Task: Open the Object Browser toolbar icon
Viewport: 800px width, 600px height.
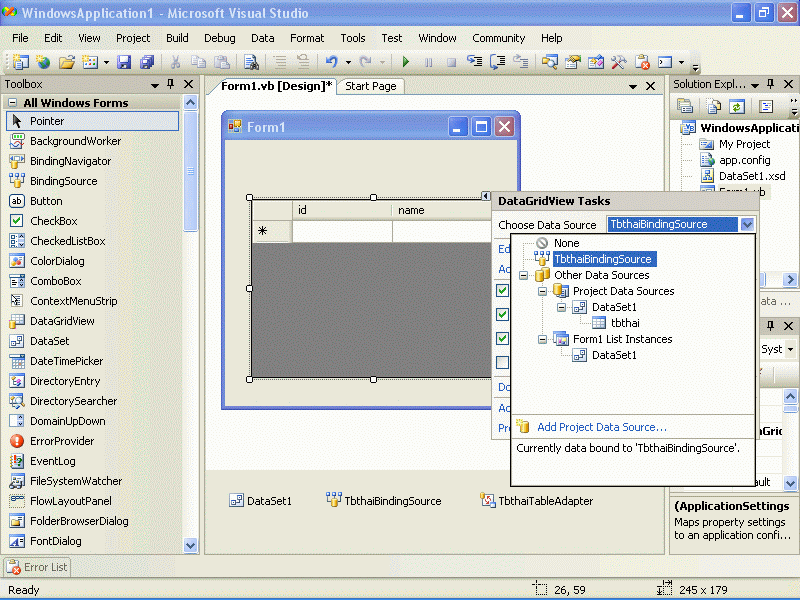Action: tap(595, 62)
